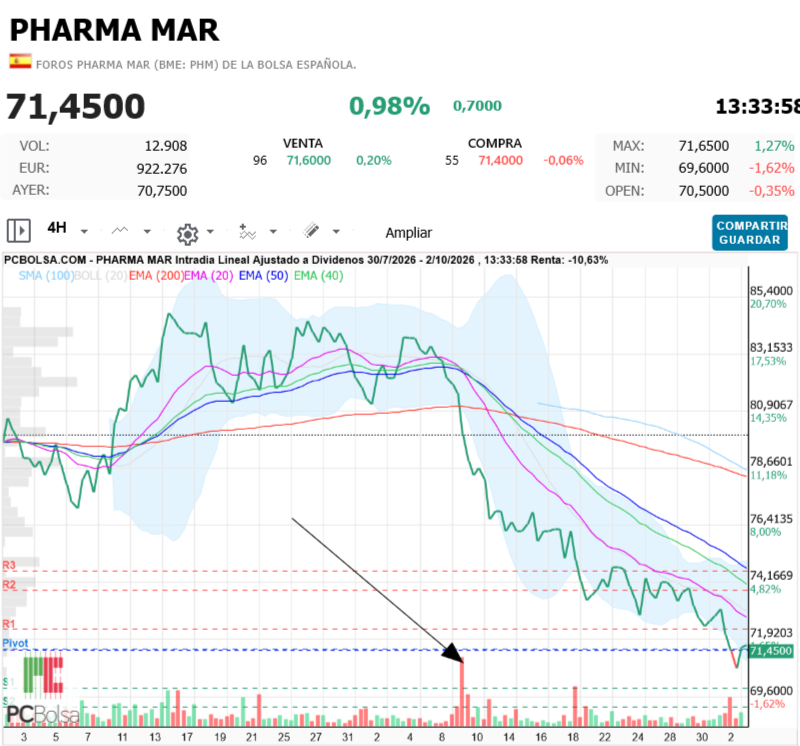Open the chart settings gear icon
This screenshot has width=800, height=746.
click(x=188, y=234)
